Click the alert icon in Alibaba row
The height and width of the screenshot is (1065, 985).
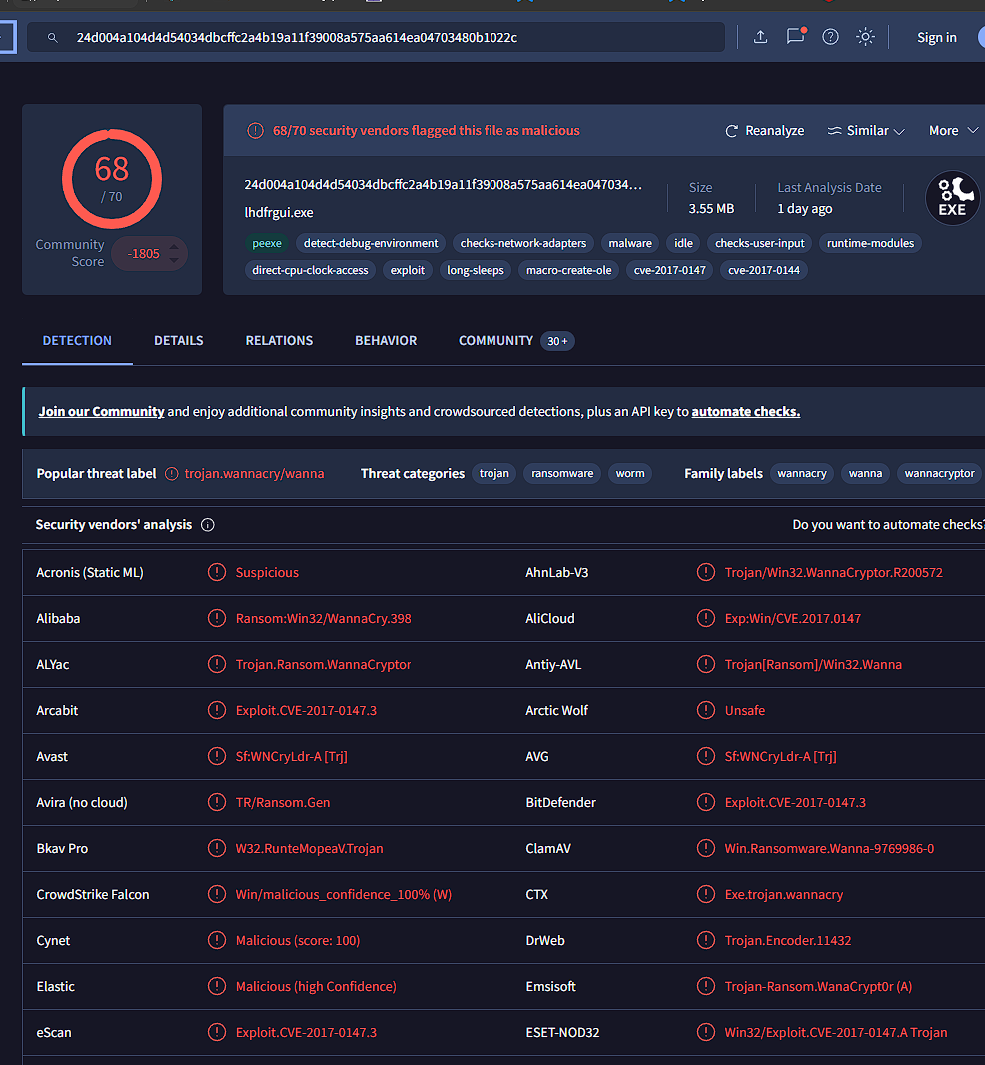217,618
